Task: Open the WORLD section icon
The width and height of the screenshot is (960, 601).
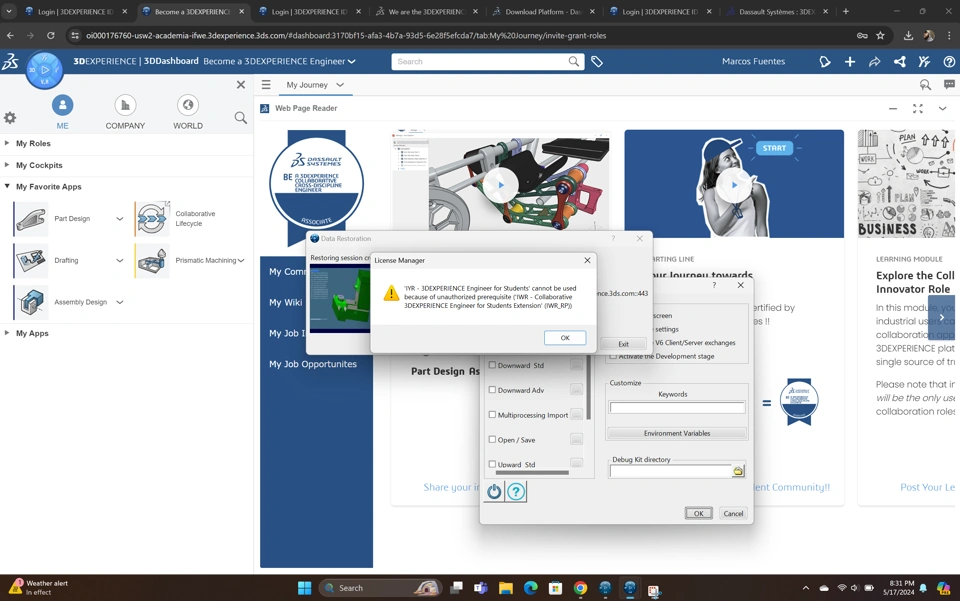Action: (x=188, y=105)
